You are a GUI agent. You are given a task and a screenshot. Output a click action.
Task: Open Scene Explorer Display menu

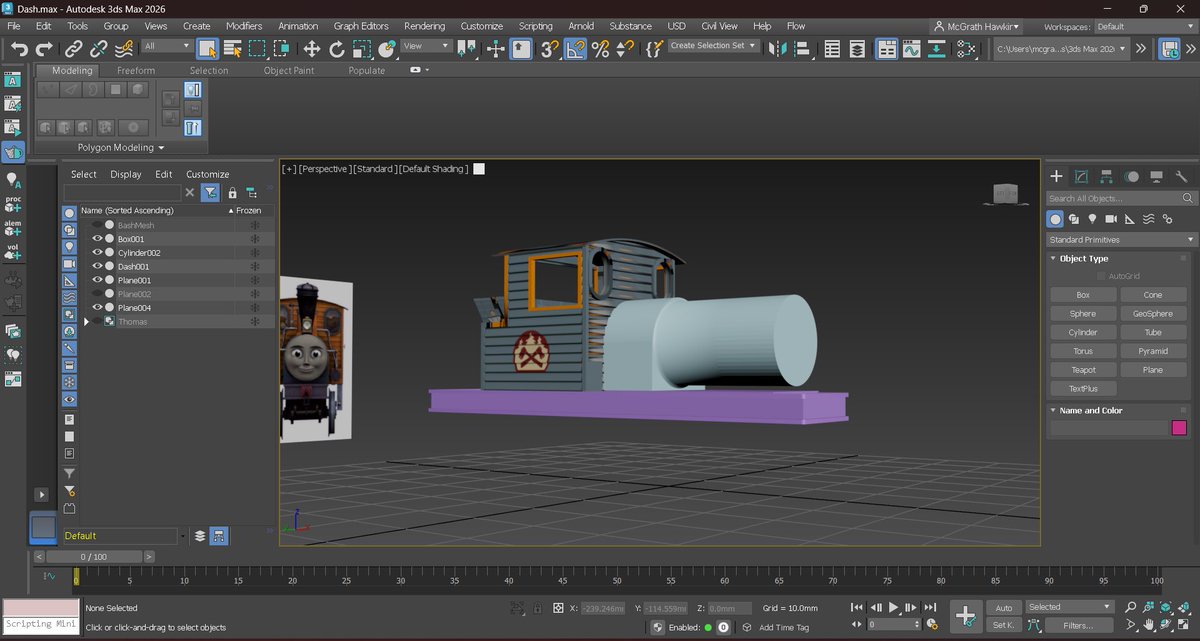[126, 174]
